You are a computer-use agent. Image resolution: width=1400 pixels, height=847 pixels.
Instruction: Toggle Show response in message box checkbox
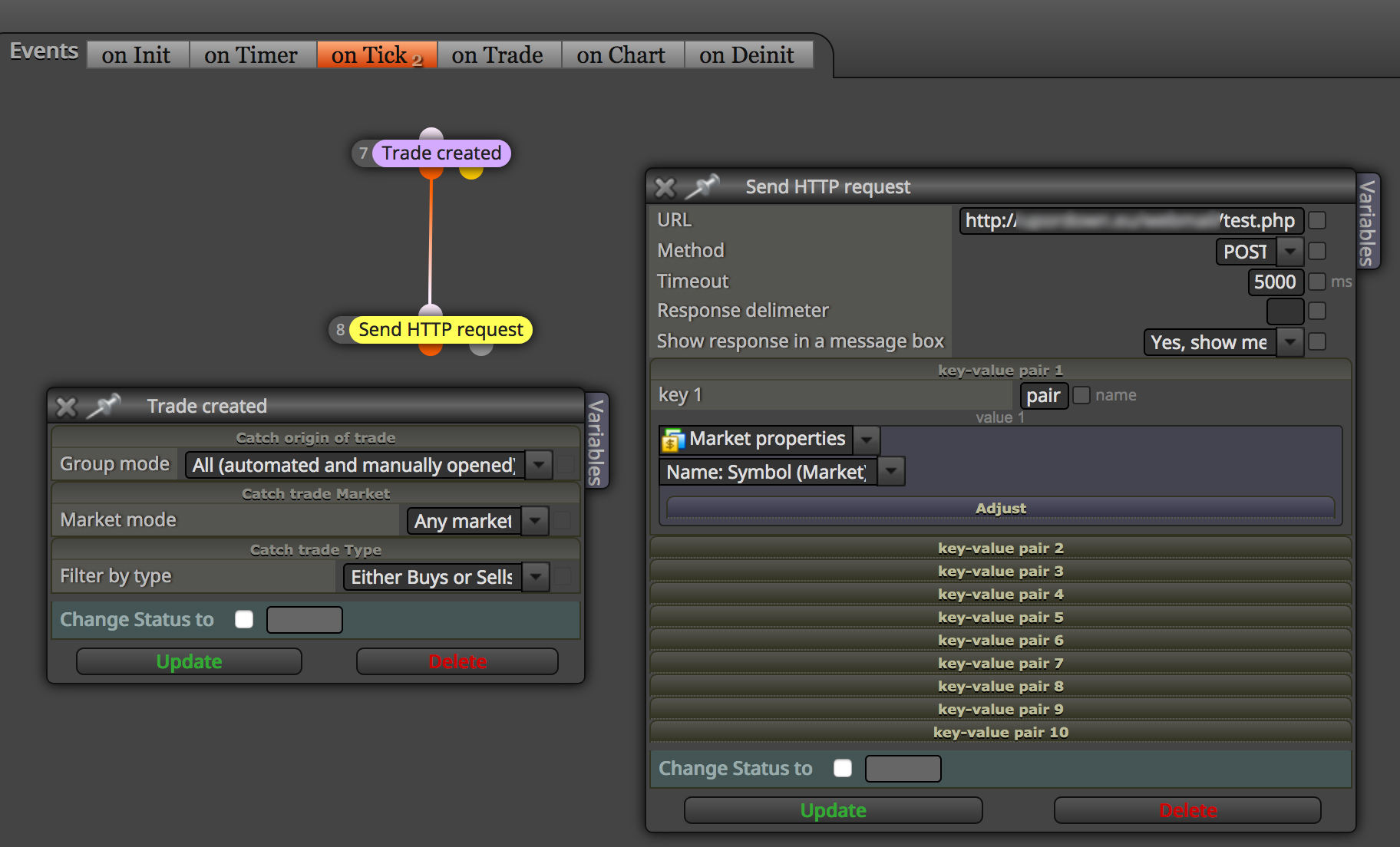pyautogui.click(x=1317, y=341)
